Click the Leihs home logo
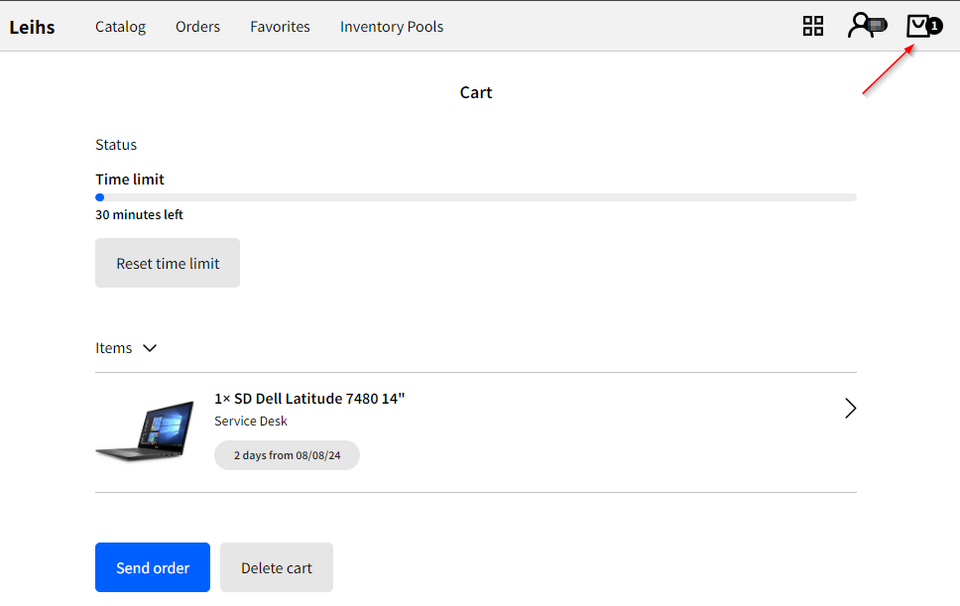The height and width of the screenshot is (606, 960). 32,27
